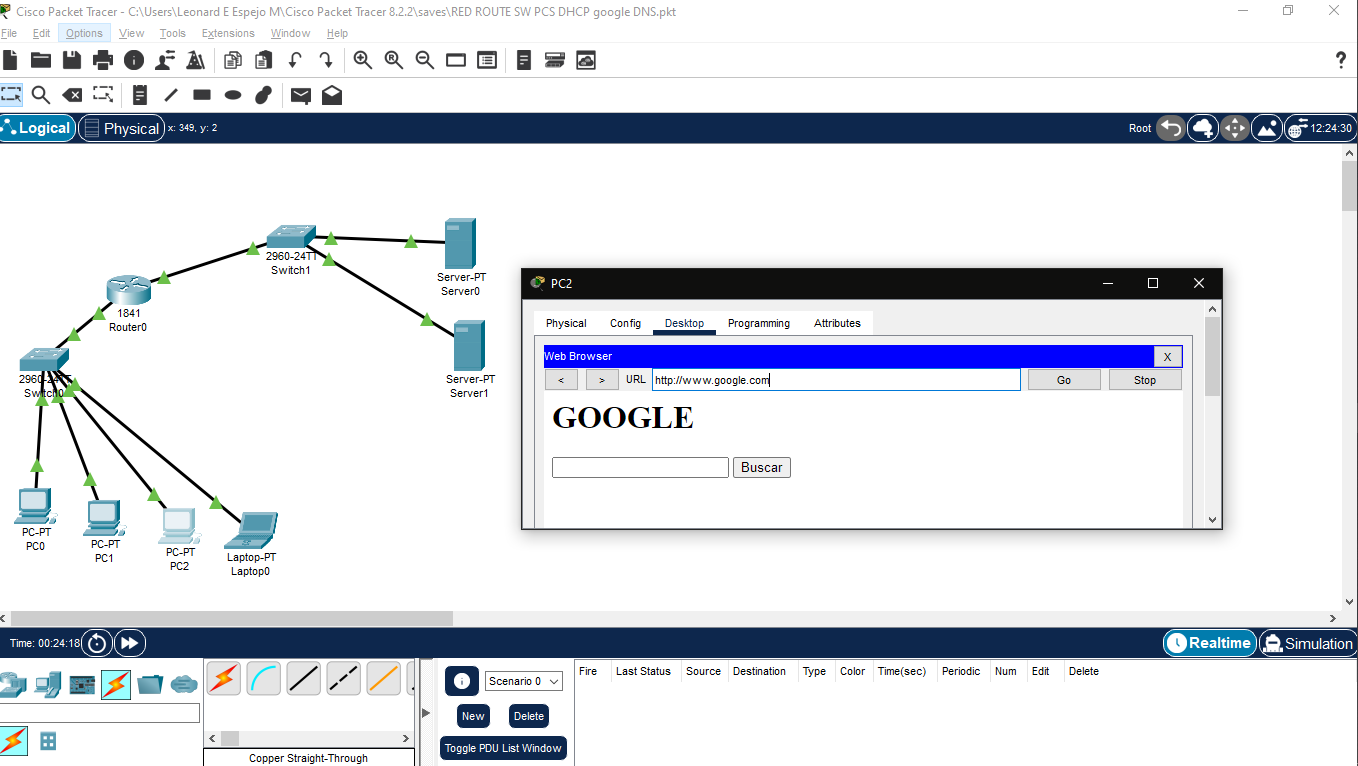This screenshot has width=1358, height=766.
Task: Click the Create New Cluster cloud icon
Action: [x=1203, y=128]
